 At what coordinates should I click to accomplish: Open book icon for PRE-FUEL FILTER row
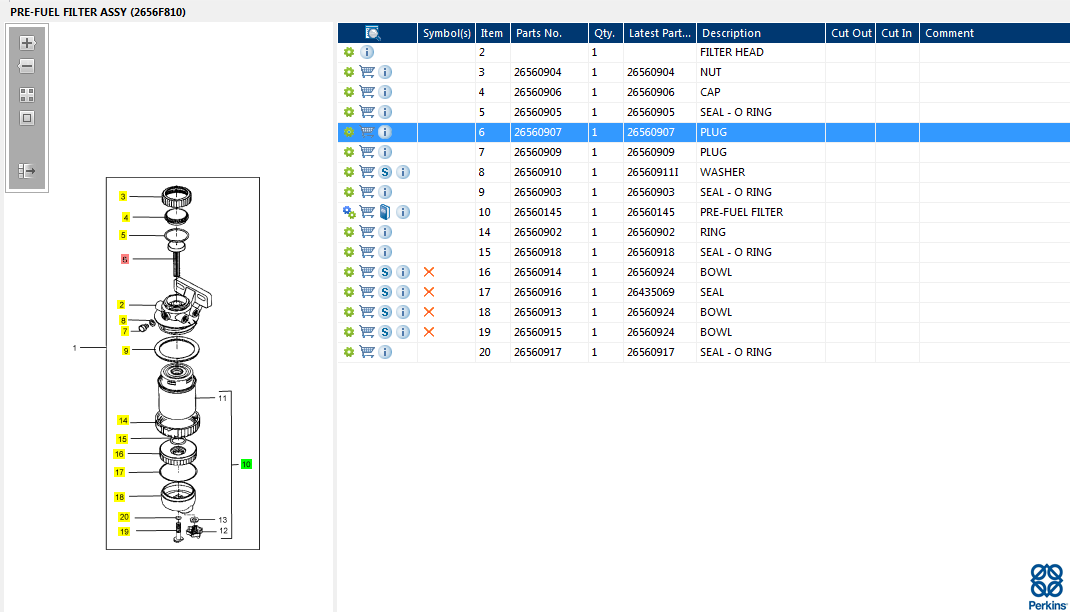click(385, 212)
